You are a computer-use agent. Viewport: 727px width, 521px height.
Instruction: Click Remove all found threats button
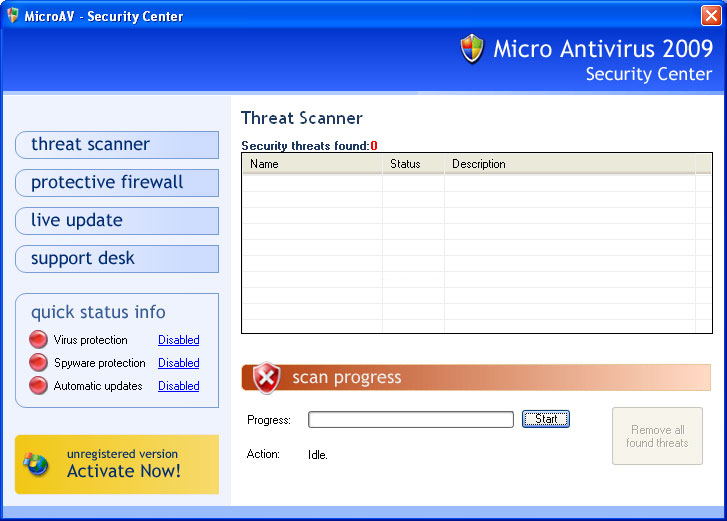point(657,436)
